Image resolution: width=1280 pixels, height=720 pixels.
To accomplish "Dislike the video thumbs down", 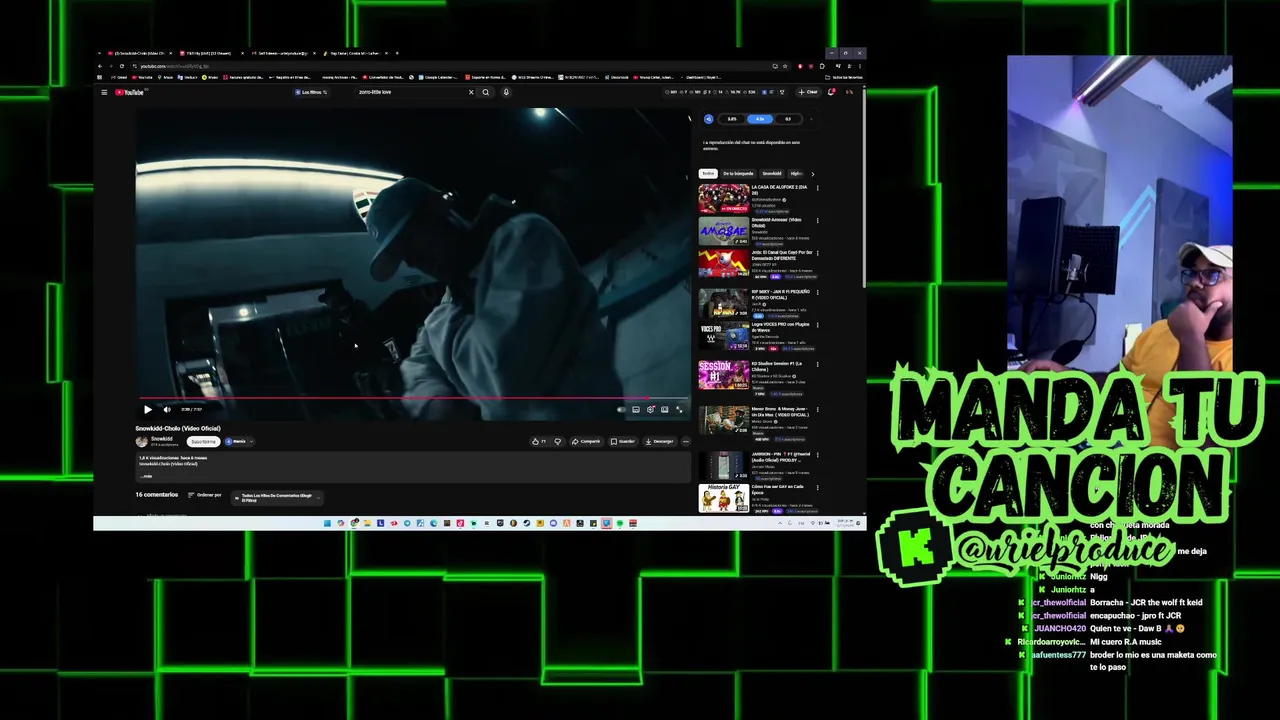I will coord(558,441).
